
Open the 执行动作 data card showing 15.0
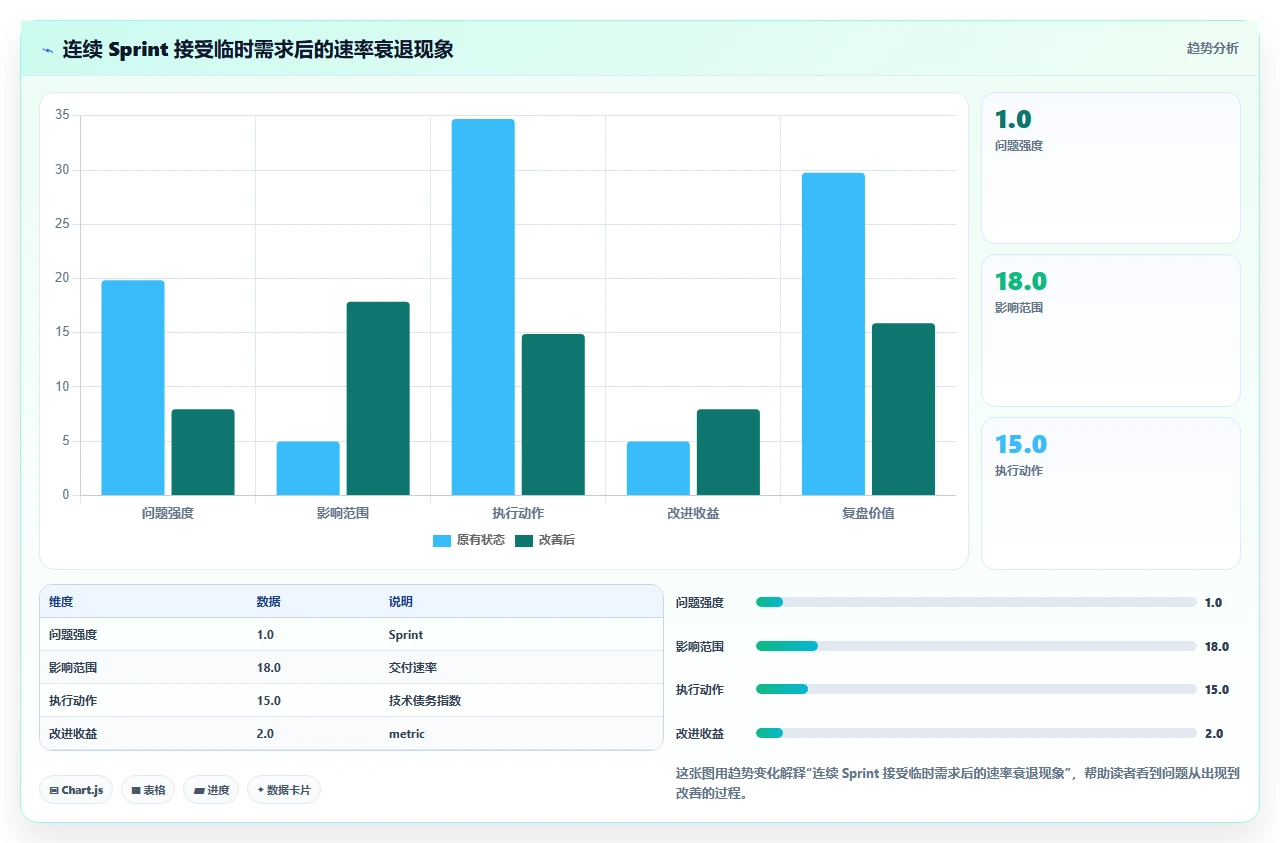tap(1111, 493)
